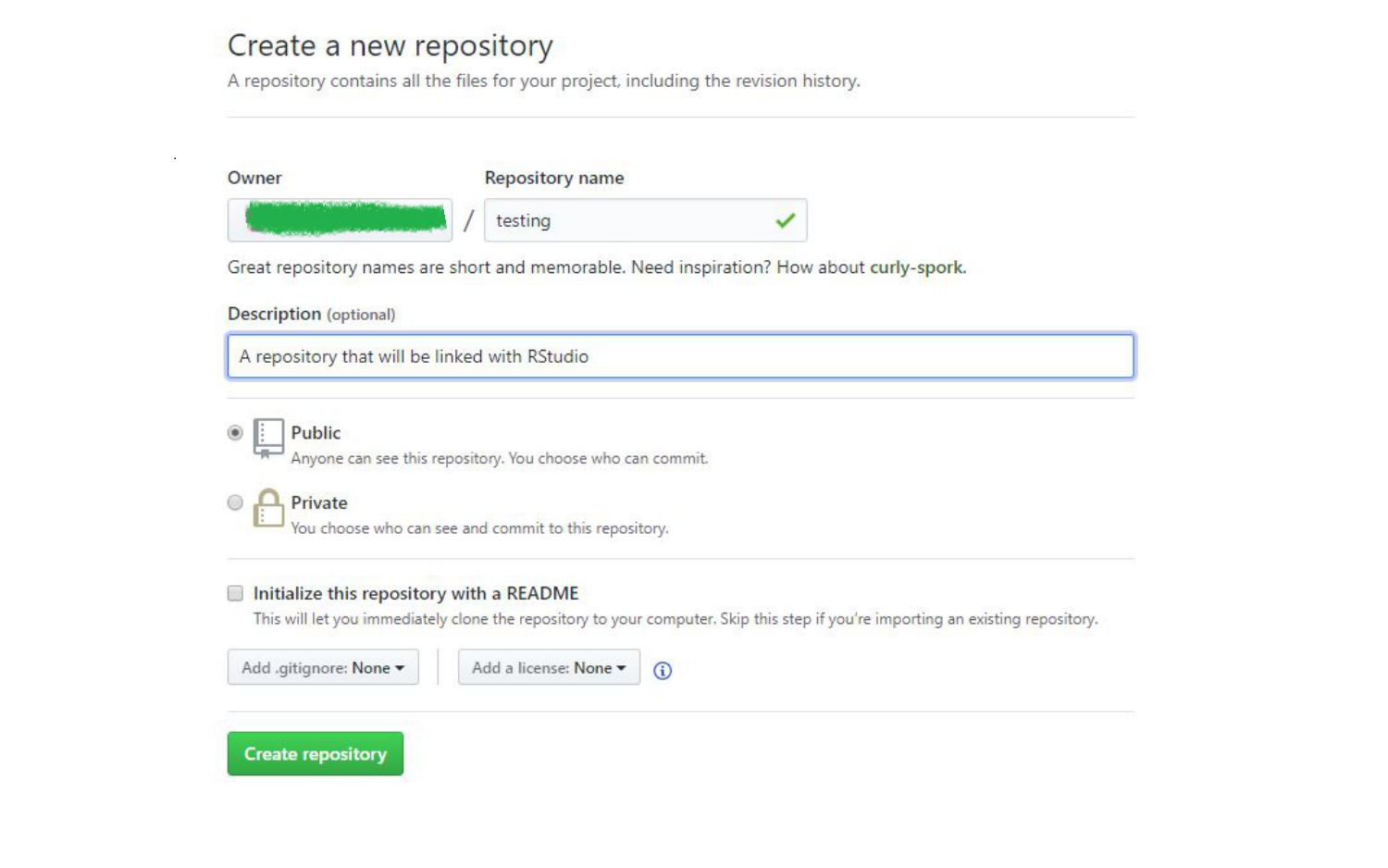Image resolution: width=1388 pixels, height=868 pixels.
Task: Open the Add a license dropdown
Action: coord(549,667)
